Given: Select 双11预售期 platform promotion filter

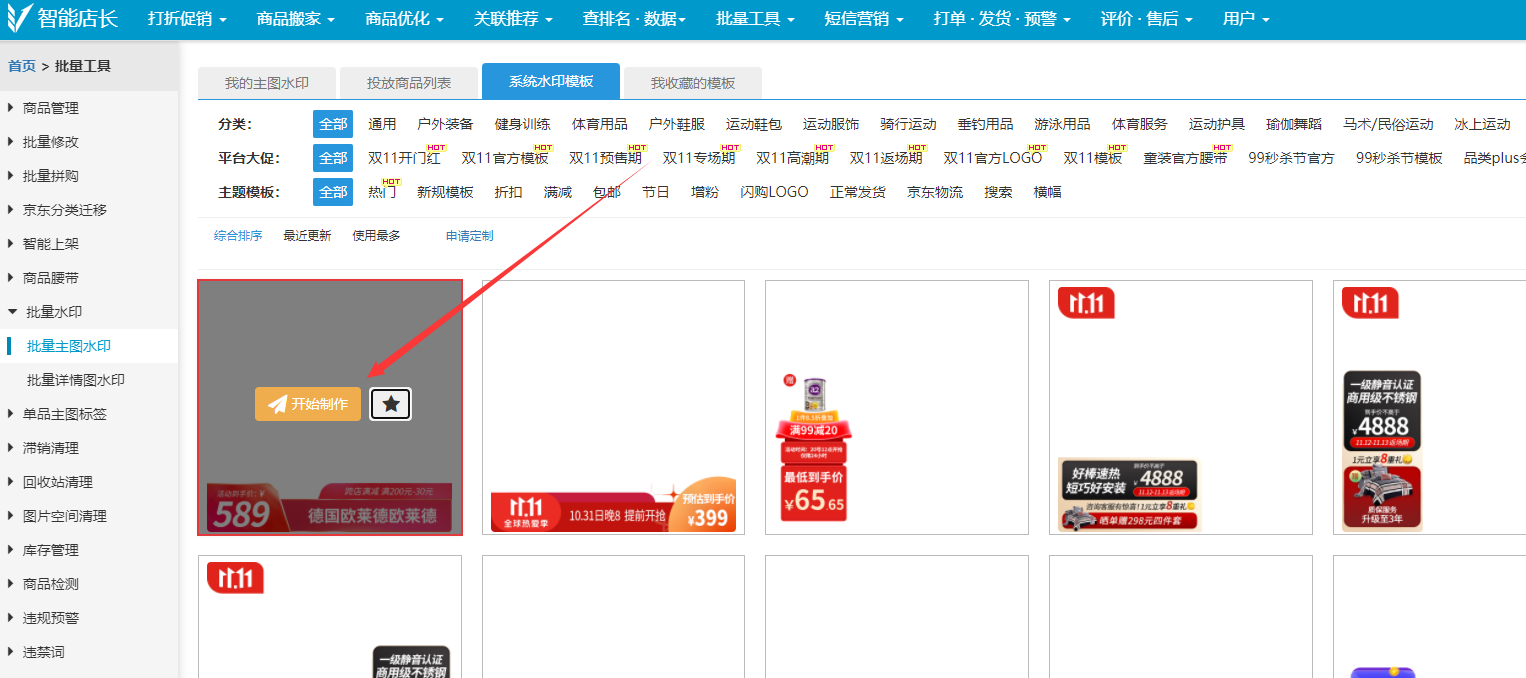Looking at the screenshot, I should click(605, 158).
